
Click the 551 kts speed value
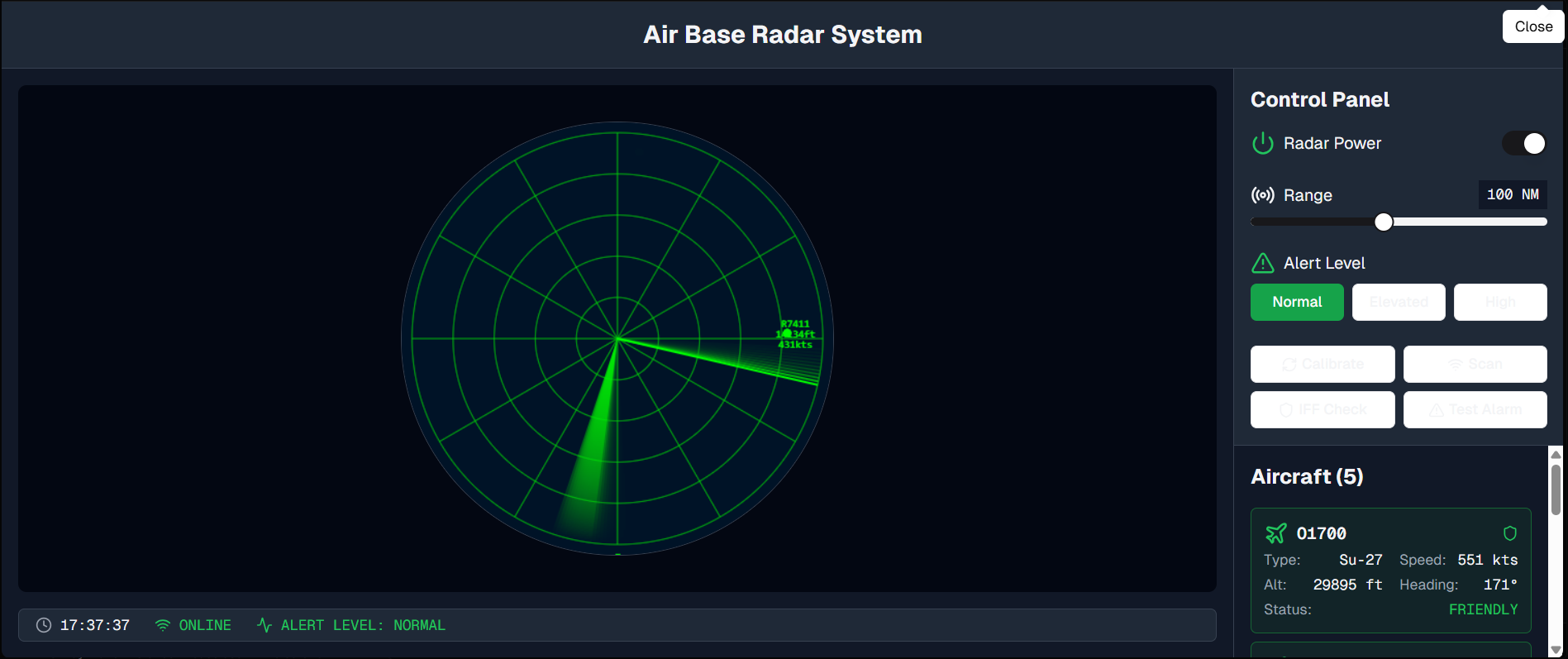point(1488,560)
